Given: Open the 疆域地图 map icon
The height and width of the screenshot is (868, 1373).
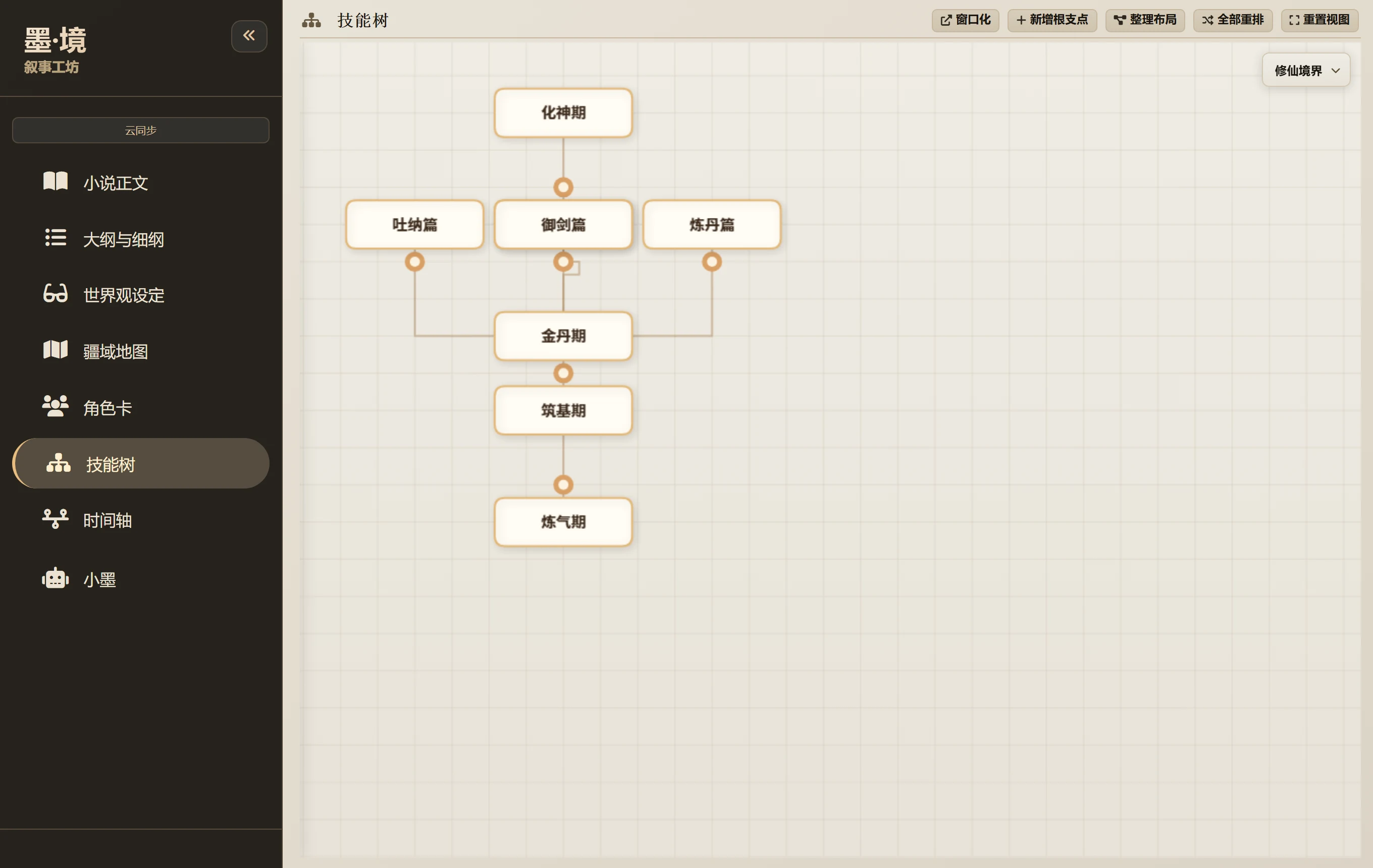Looking at the screenshot, I should 56,350.
